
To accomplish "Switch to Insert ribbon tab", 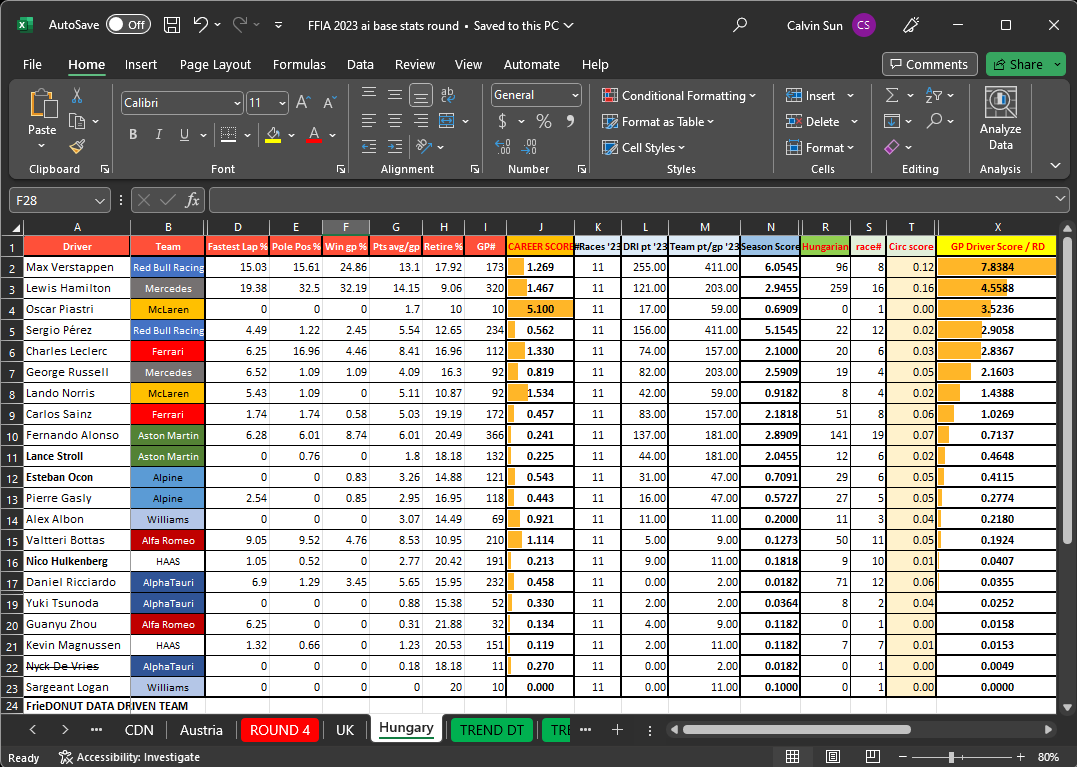I will coord(141,65).
